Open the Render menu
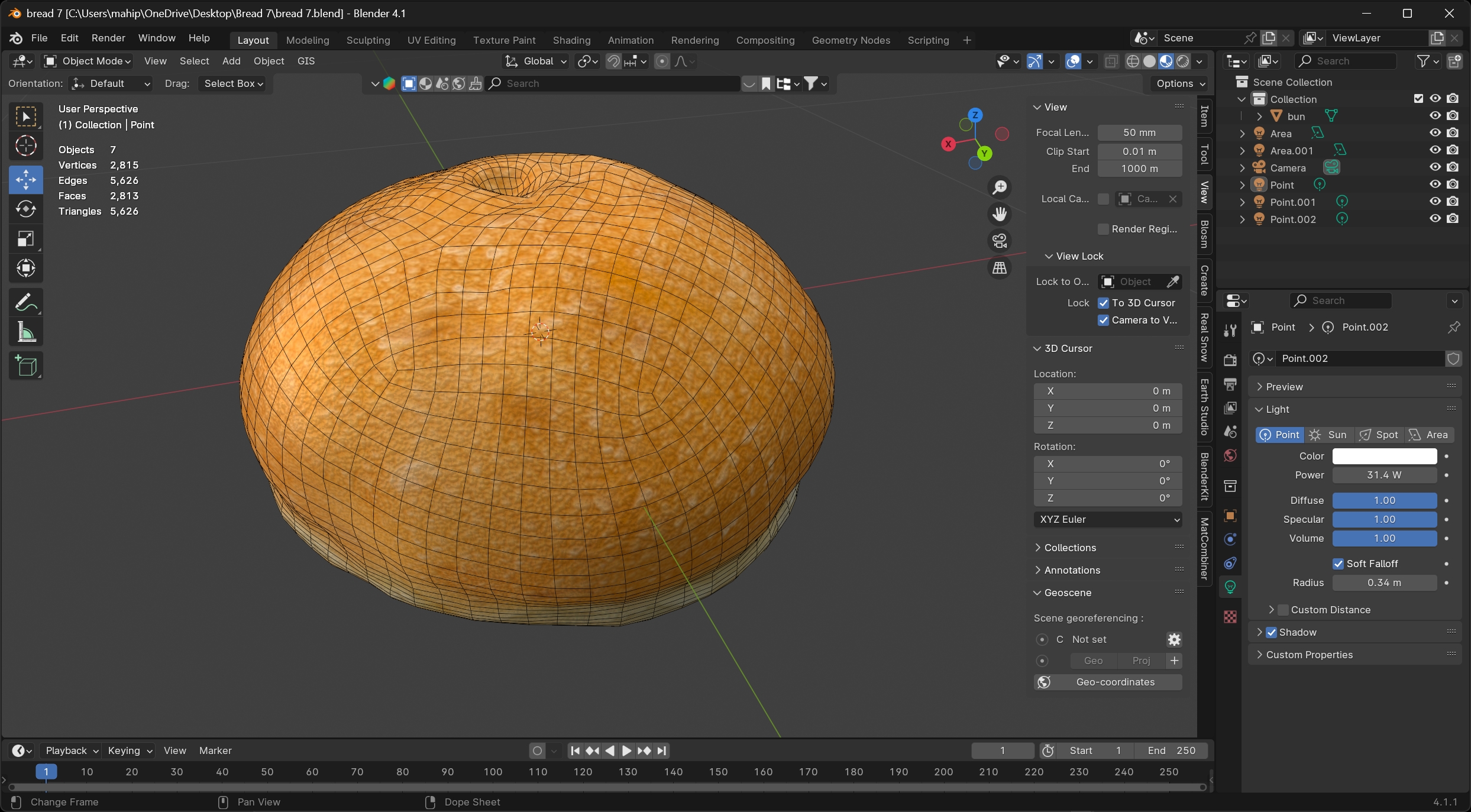This screenshot has width=1471, height=812. (x=108, y=38)
